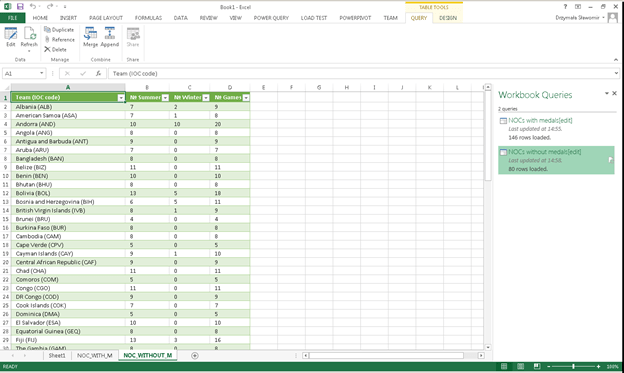Click the Delete query button
Viewport: 624px width, 373px height.
point(55,49)
